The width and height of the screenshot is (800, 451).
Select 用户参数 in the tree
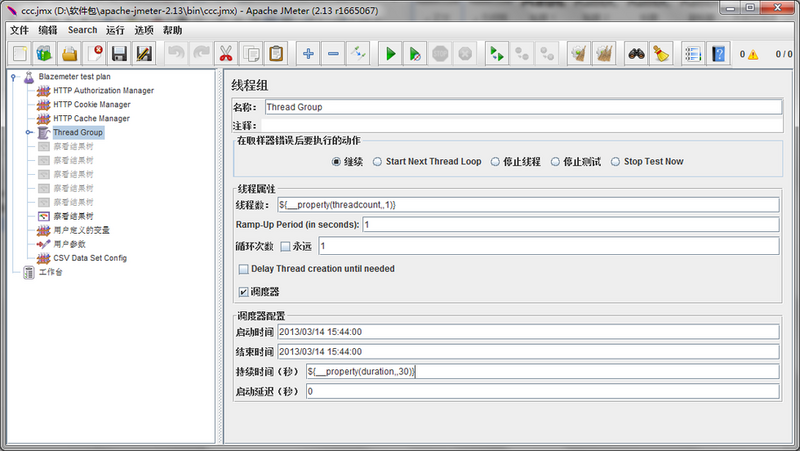pyautogui.click(x=69, y=244)
